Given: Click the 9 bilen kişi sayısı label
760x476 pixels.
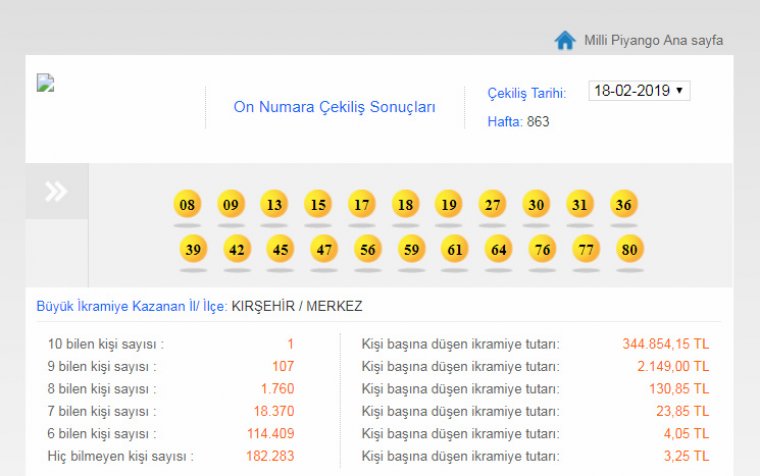Looking at the screenshot, I should click(102, 366).
